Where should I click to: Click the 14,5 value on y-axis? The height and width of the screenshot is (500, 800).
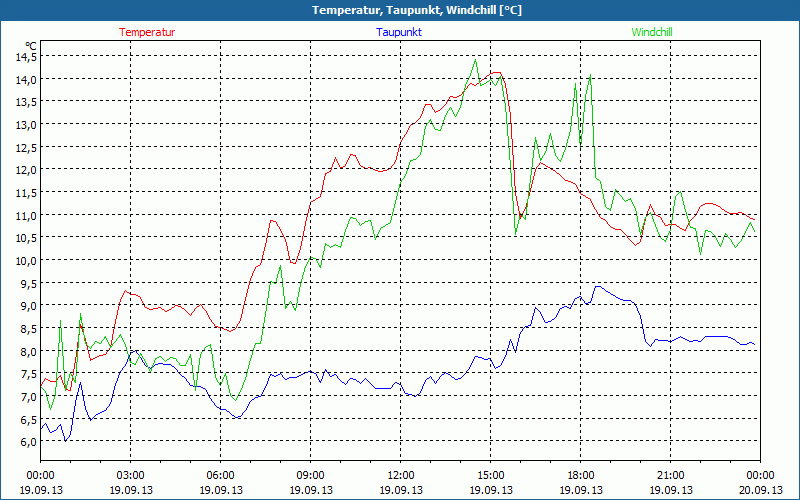25,56
